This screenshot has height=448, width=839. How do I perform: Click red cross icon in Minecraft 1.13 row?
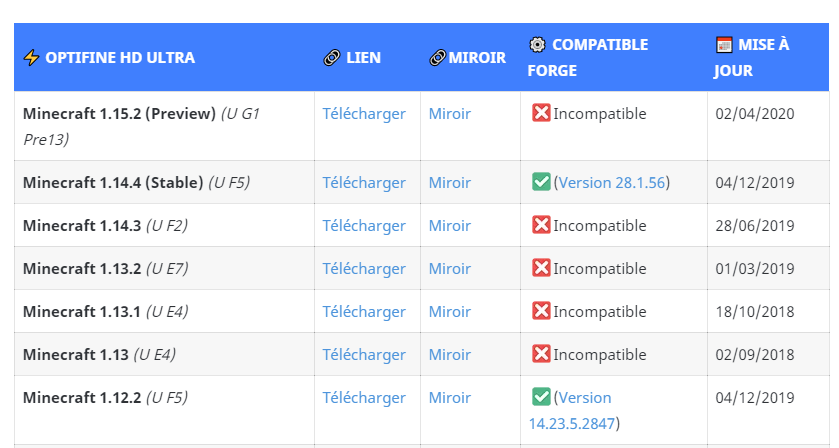[x=541, y=354]
